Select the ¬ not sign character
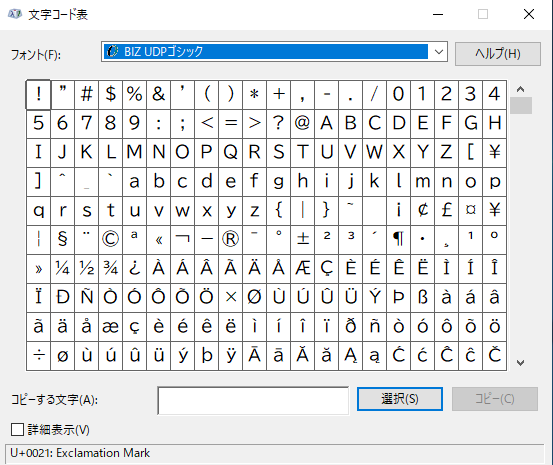This screenshot has width=553, height=465. click(183, 240)
